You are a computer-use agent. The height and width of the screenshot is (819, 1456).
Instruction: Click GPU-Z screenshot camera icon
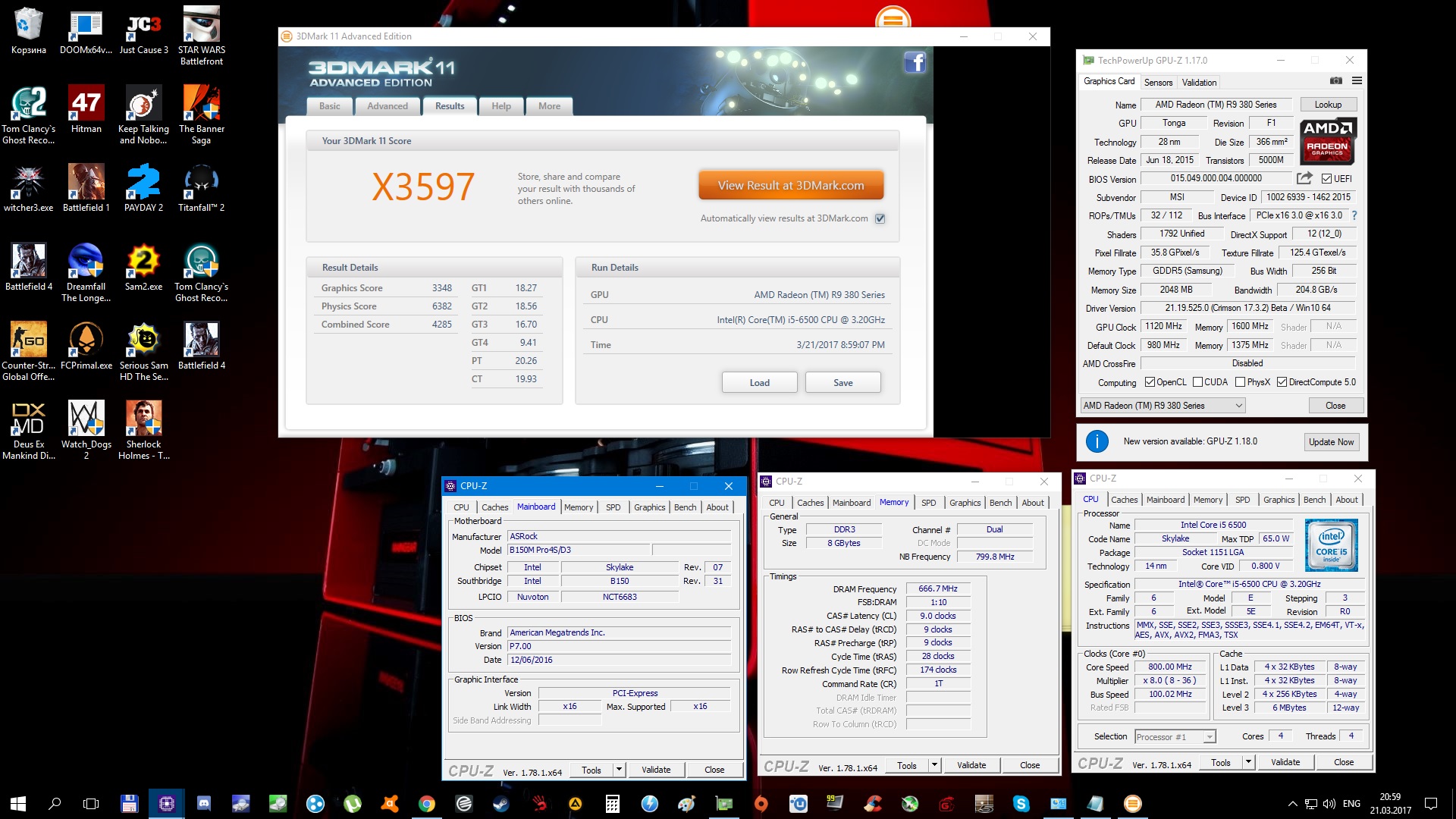click(1336, 81)
